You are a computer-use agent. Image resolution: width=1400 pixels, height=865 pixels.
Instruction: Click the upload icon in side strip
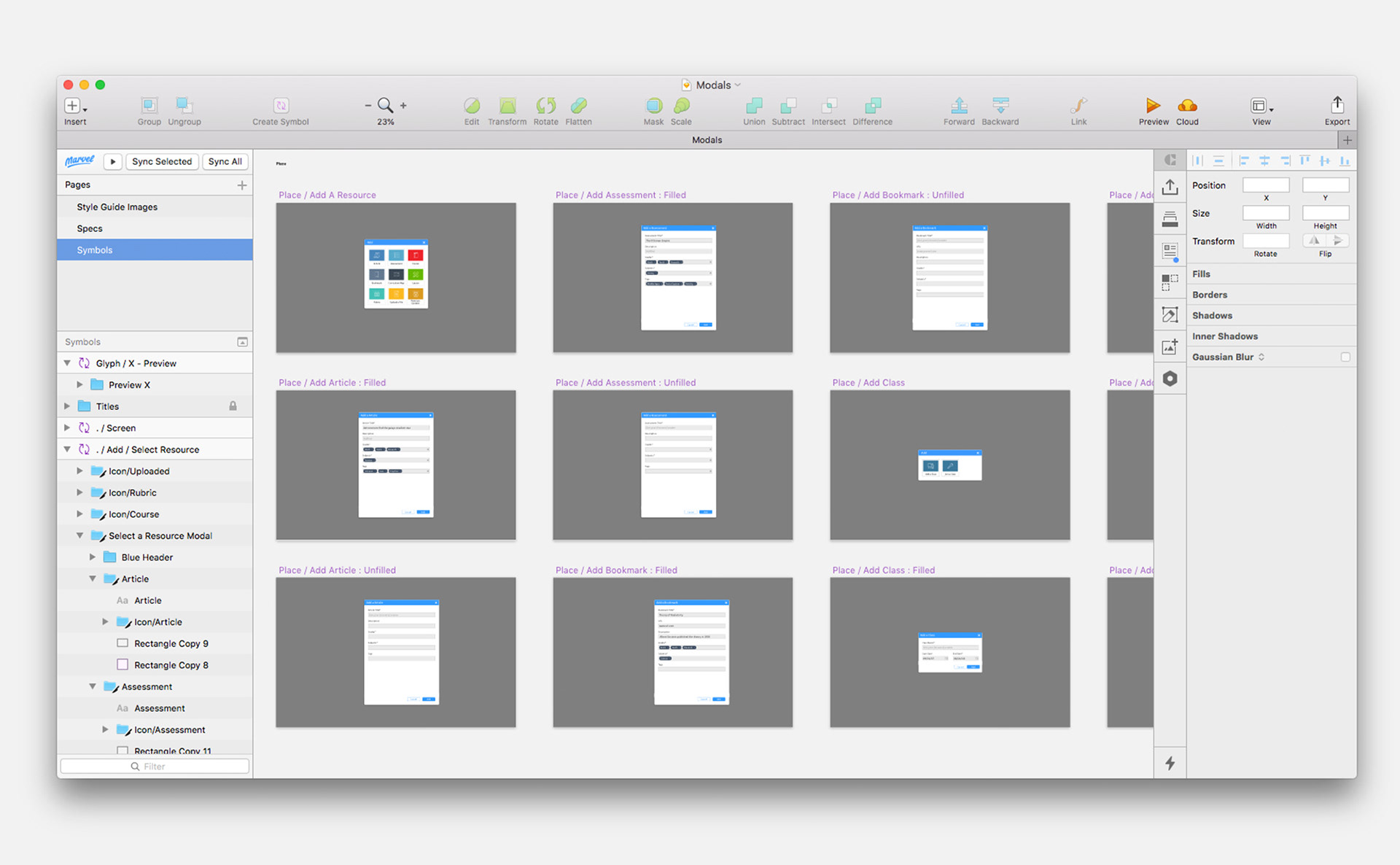(x=1170, y=187)
